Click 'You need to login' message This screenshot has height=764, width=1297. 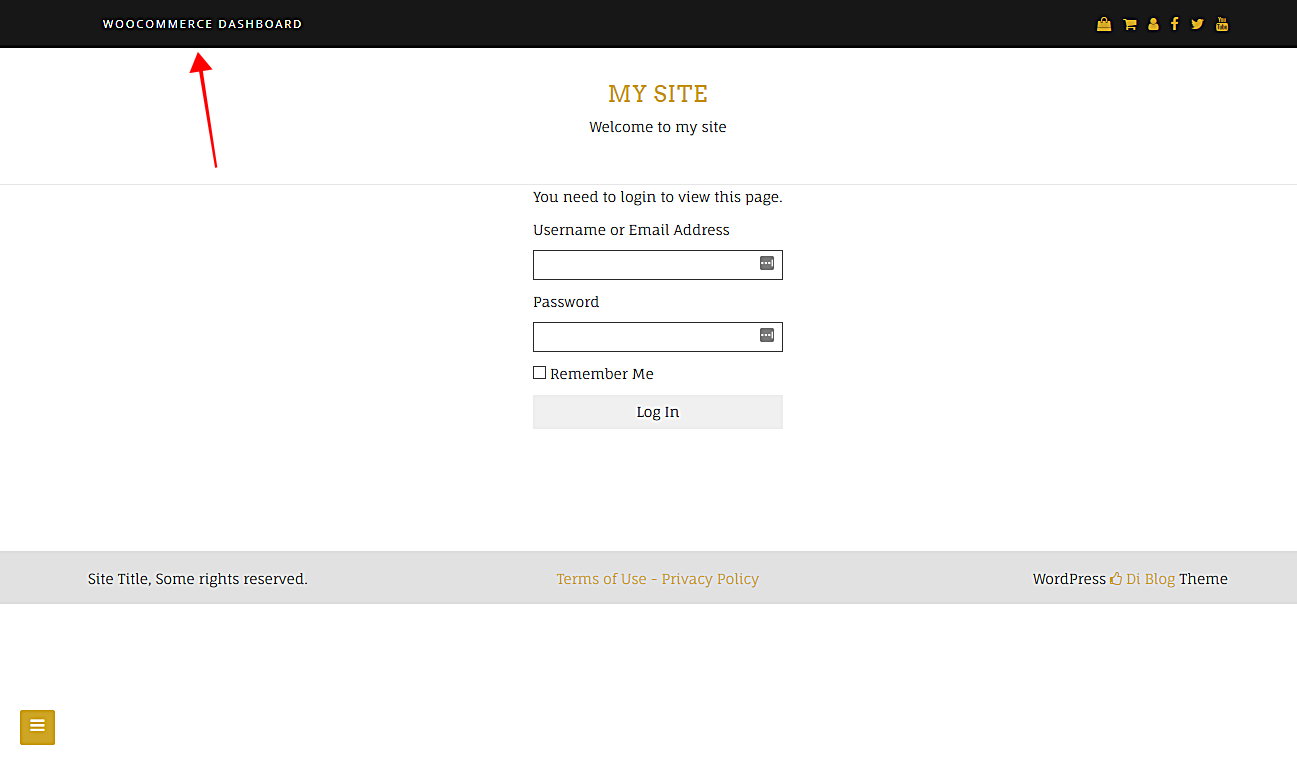click(x=658, y=197)
